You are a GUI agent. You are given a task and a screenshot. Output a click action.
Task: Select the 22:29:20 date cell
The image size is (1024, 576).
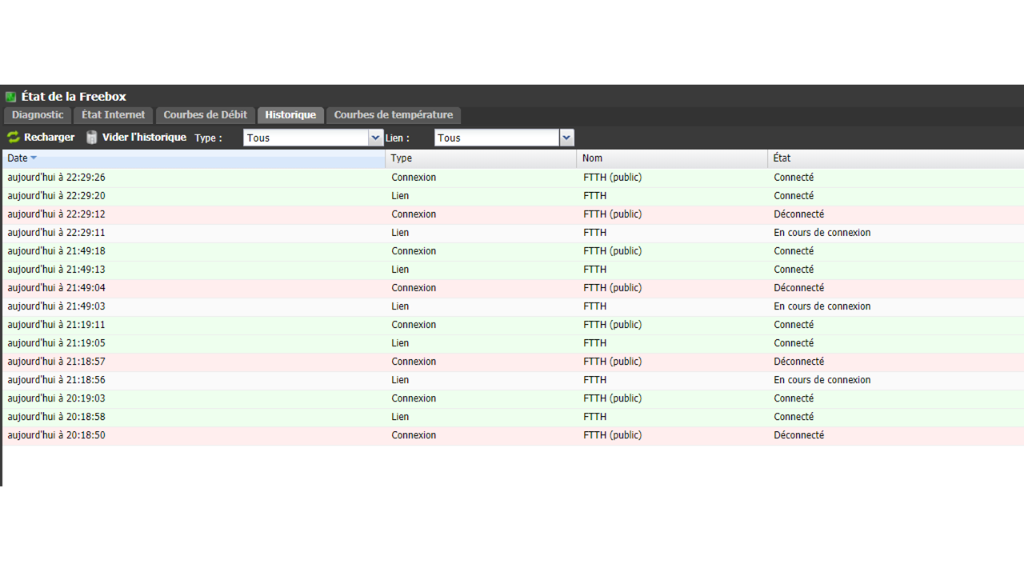click(x=56, y=196)
